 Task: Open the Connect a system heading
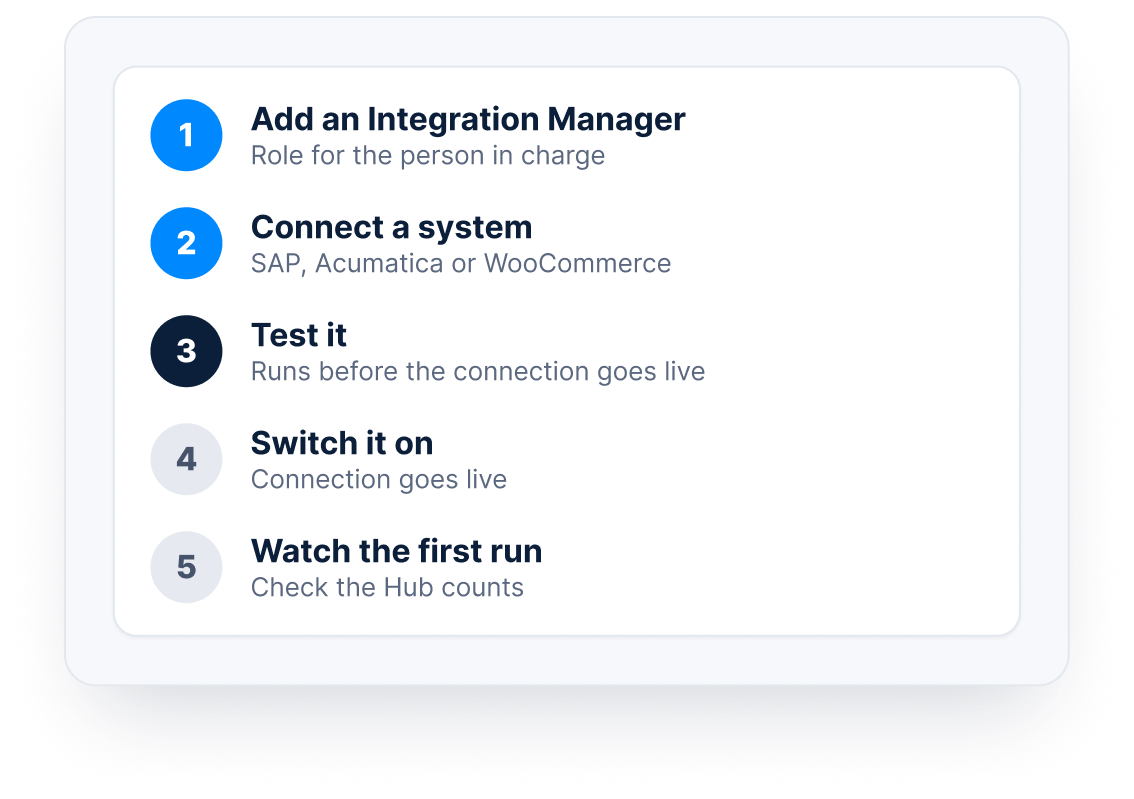click(391, 228)
